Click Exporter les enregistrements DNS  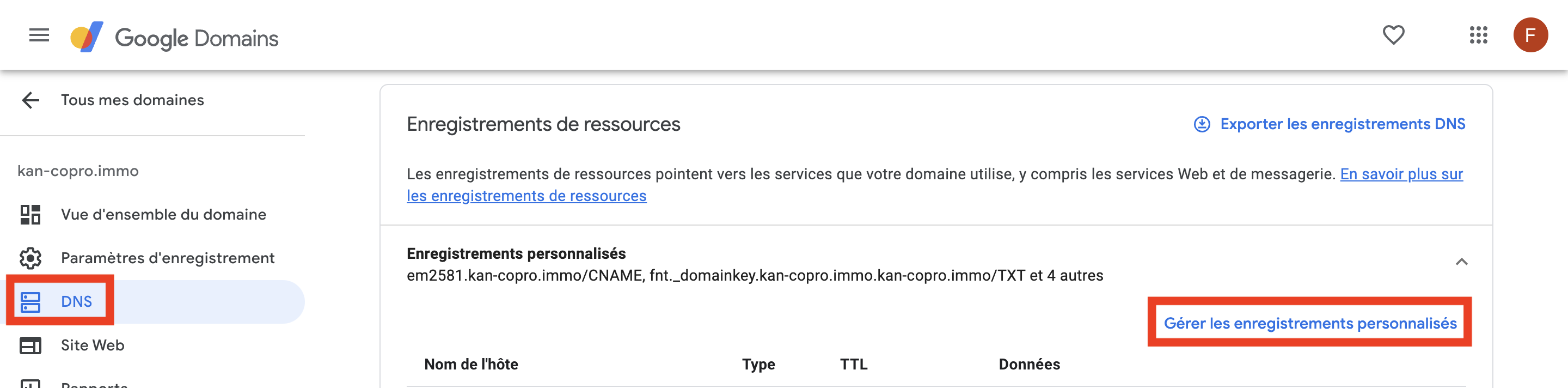click(x=1342, y=124)
